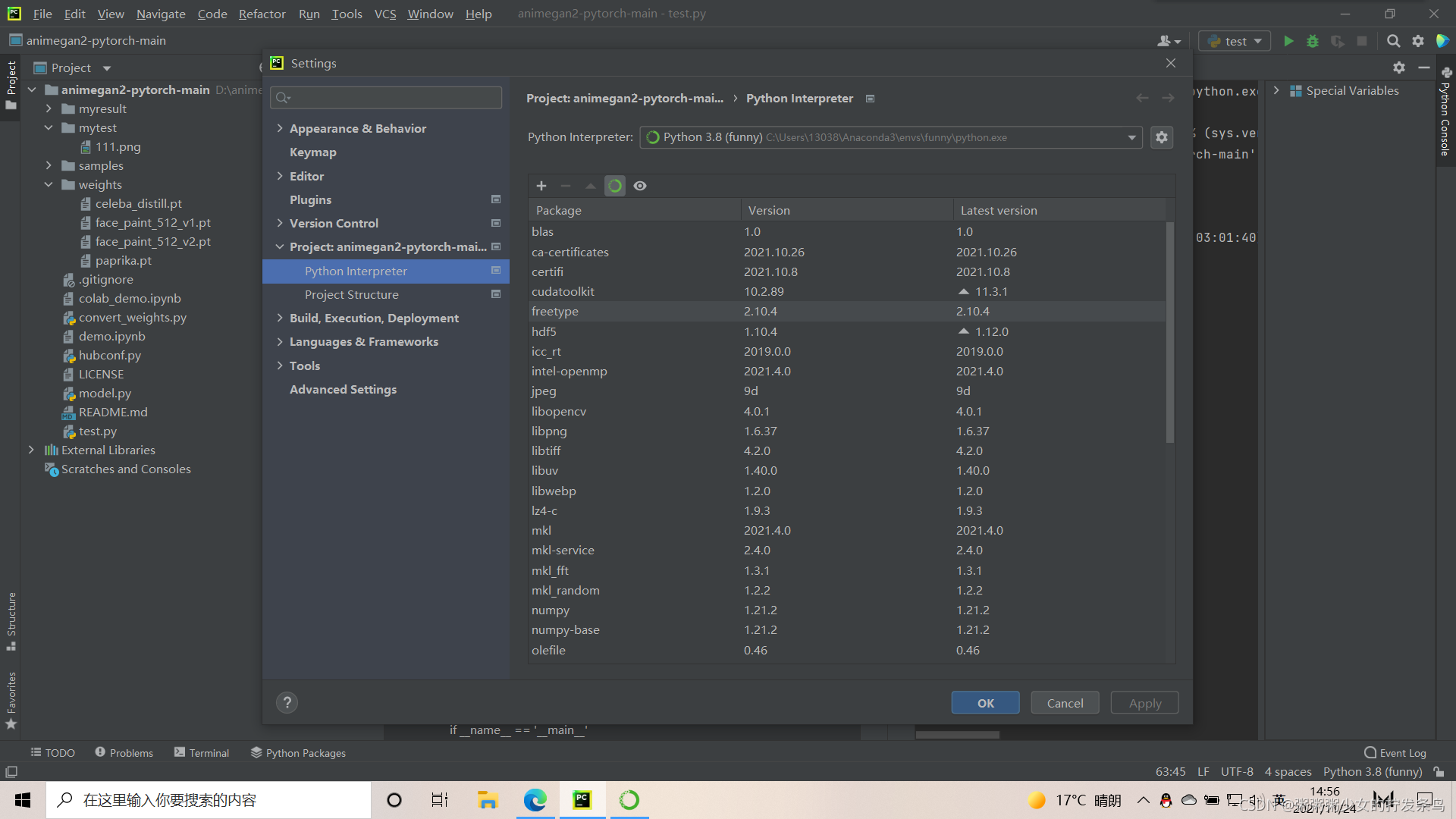Expand samples folder

pyautogui.click(x=49, y=165)
